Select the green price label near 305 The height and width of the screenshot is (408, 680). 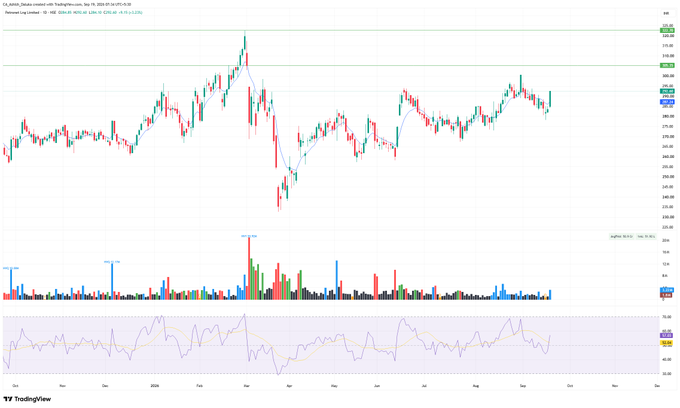coord(667,65)
